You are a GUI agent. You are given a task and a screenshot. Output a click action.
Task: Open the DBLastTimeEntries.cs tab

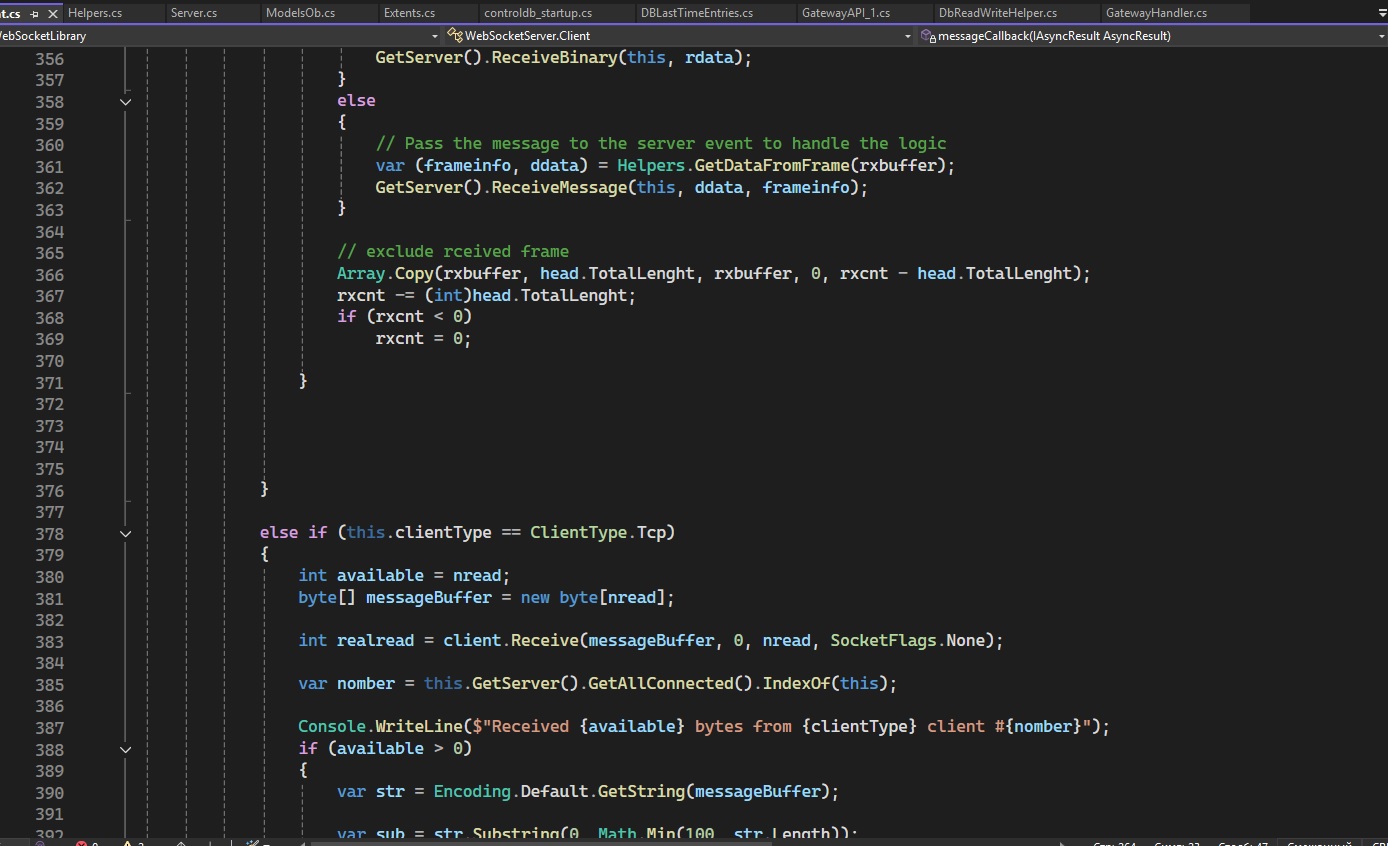click(697, 13)
